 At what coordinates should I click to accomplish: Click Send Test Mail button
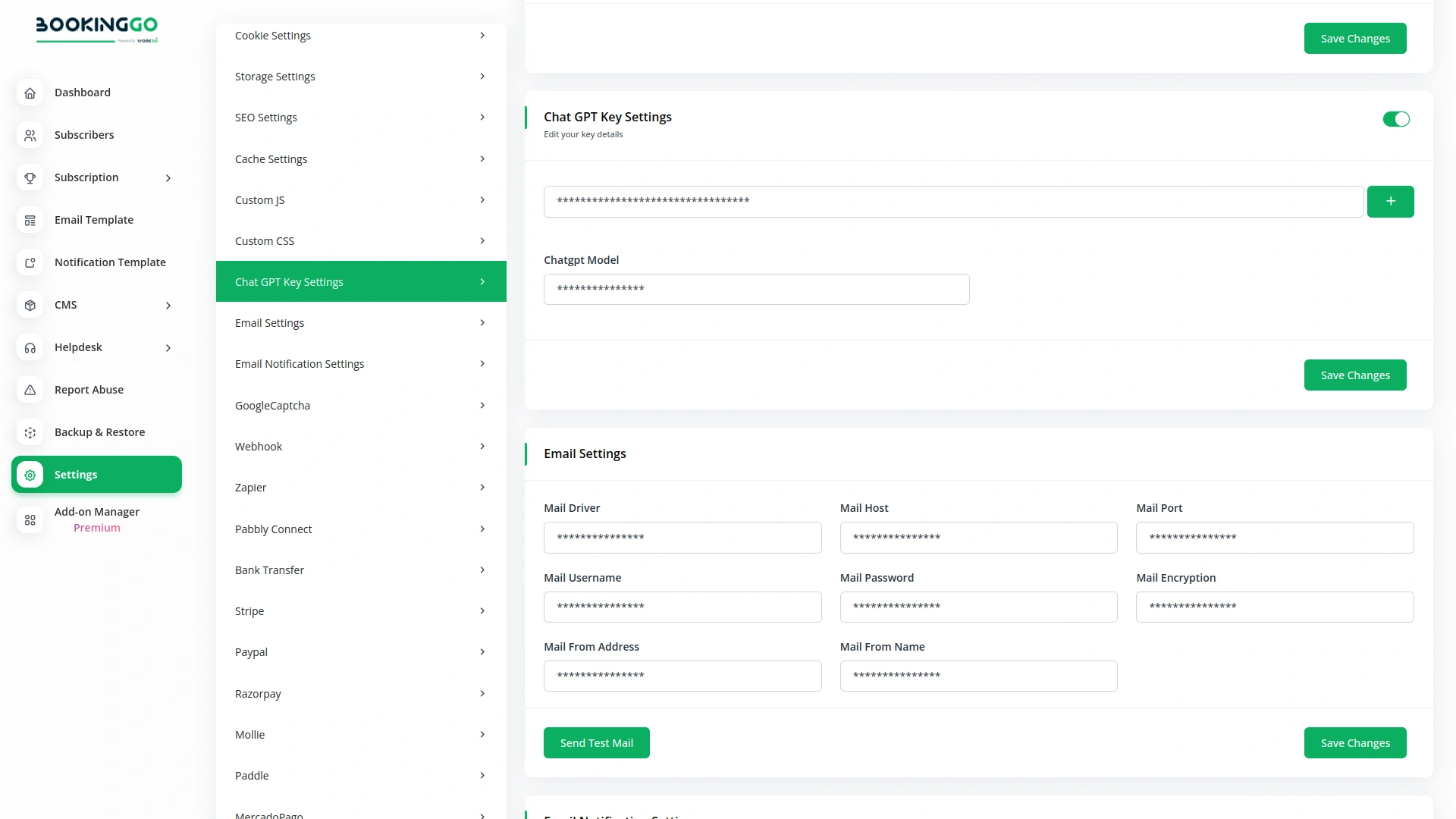coord(596,743)
